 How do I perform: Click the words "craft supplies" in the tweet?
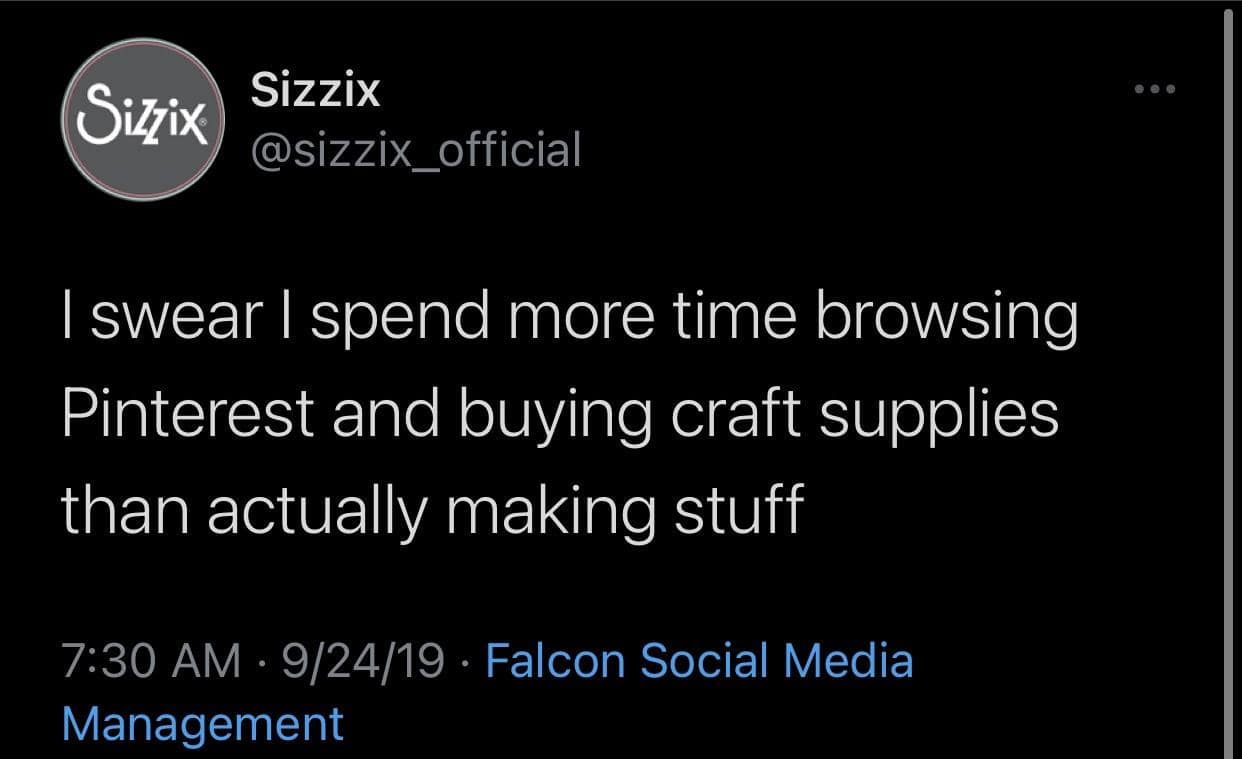pyautogui.click(x=864, y=414)
